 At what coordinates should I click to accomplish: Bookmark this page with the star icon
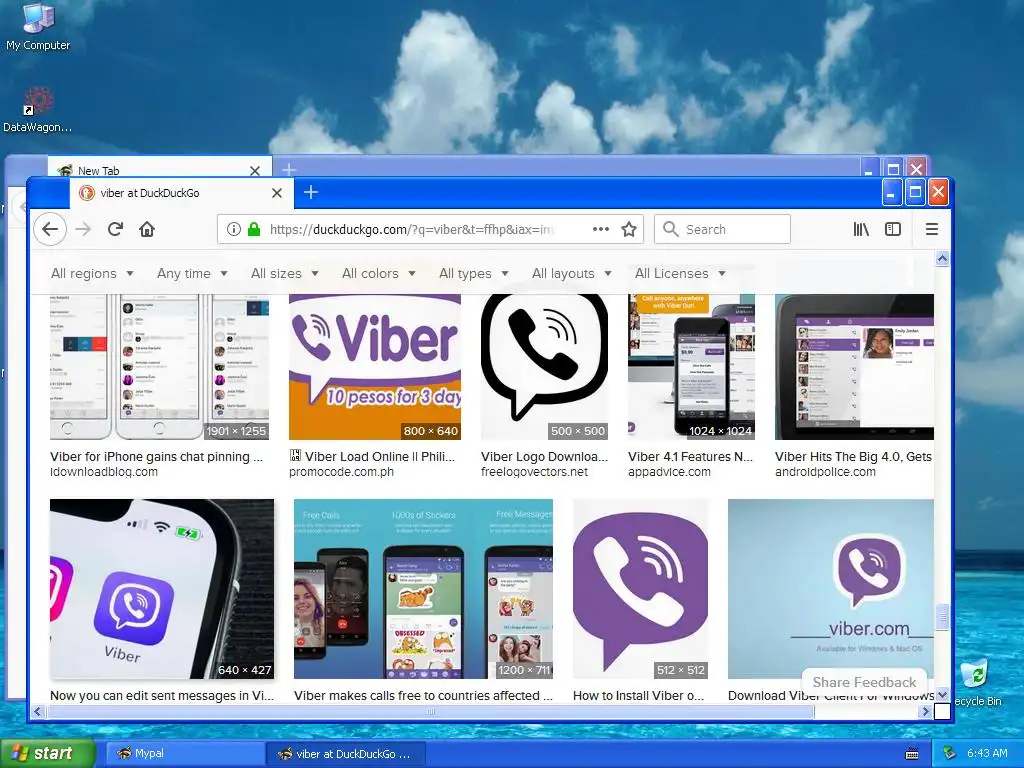(629, 229)
